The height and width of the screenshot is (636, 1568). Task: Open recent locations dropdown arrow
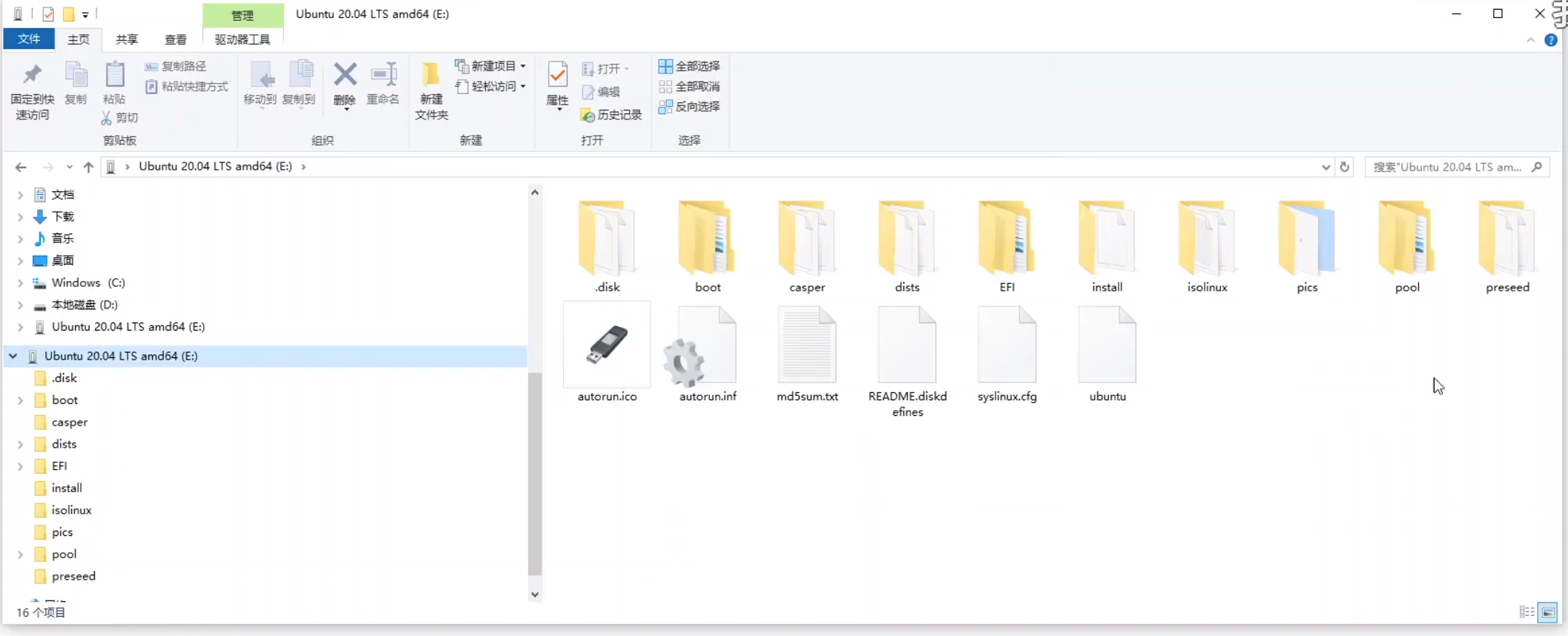click(69, 168)
